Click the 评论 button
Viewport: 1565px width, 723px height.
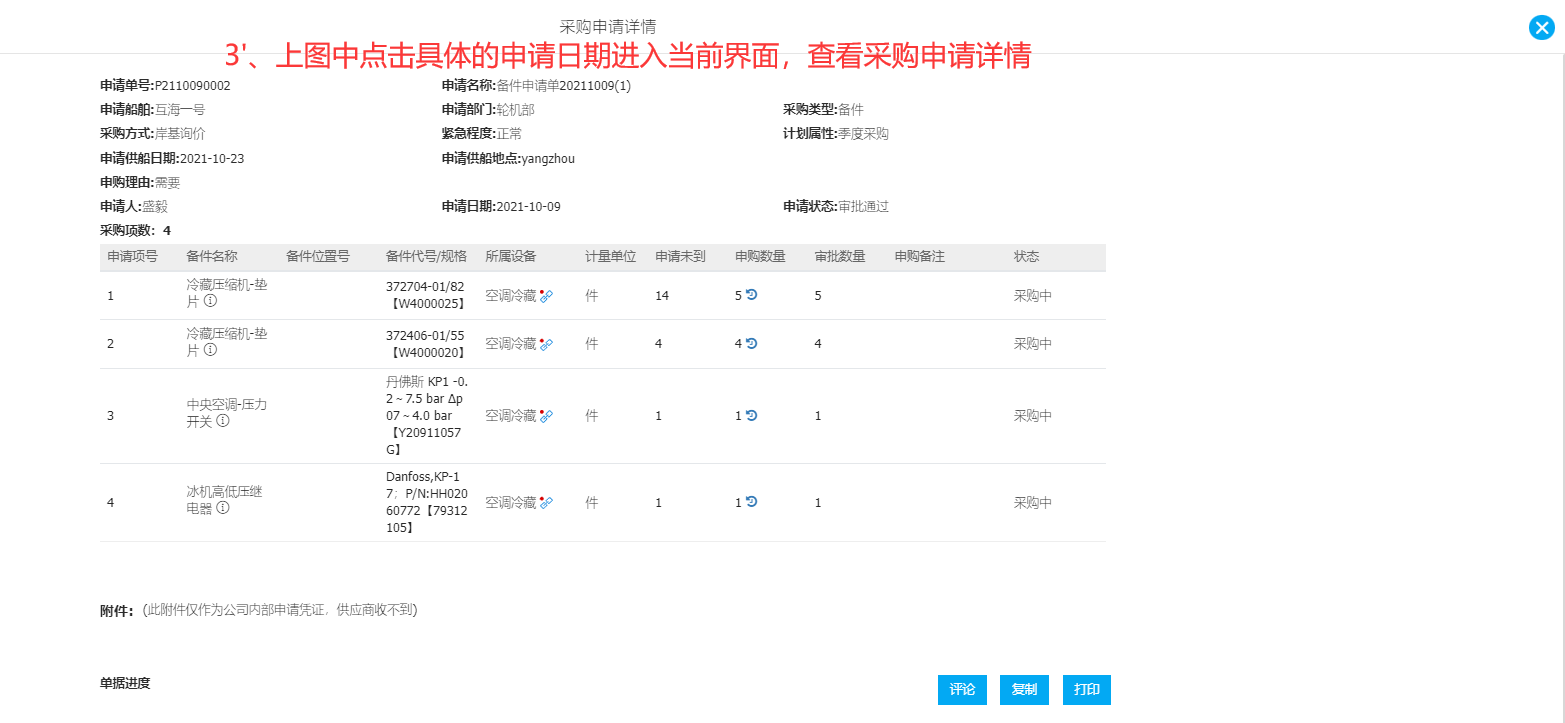coord(962,690)
